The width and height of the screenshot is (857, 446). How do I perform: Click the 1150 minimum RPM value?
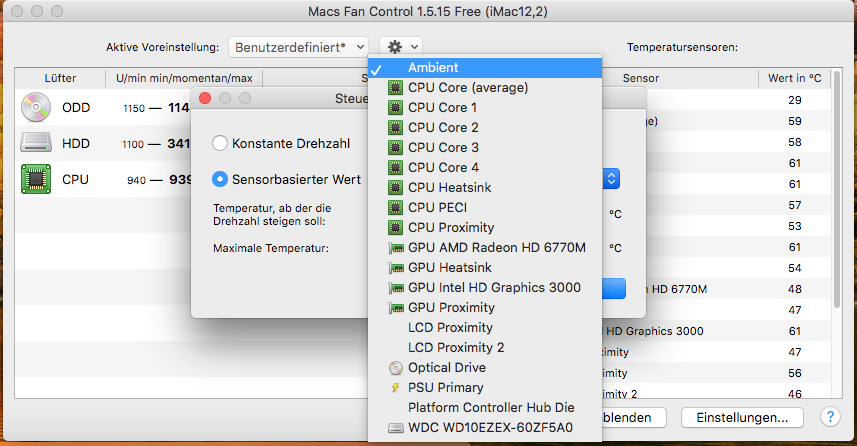[x=134, y=108]
